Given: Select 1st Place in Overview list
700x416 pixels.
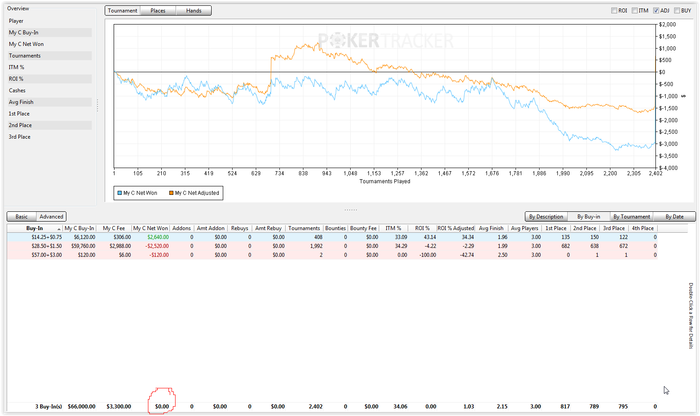Looking at the screenshot, I should tap(50, 114).
